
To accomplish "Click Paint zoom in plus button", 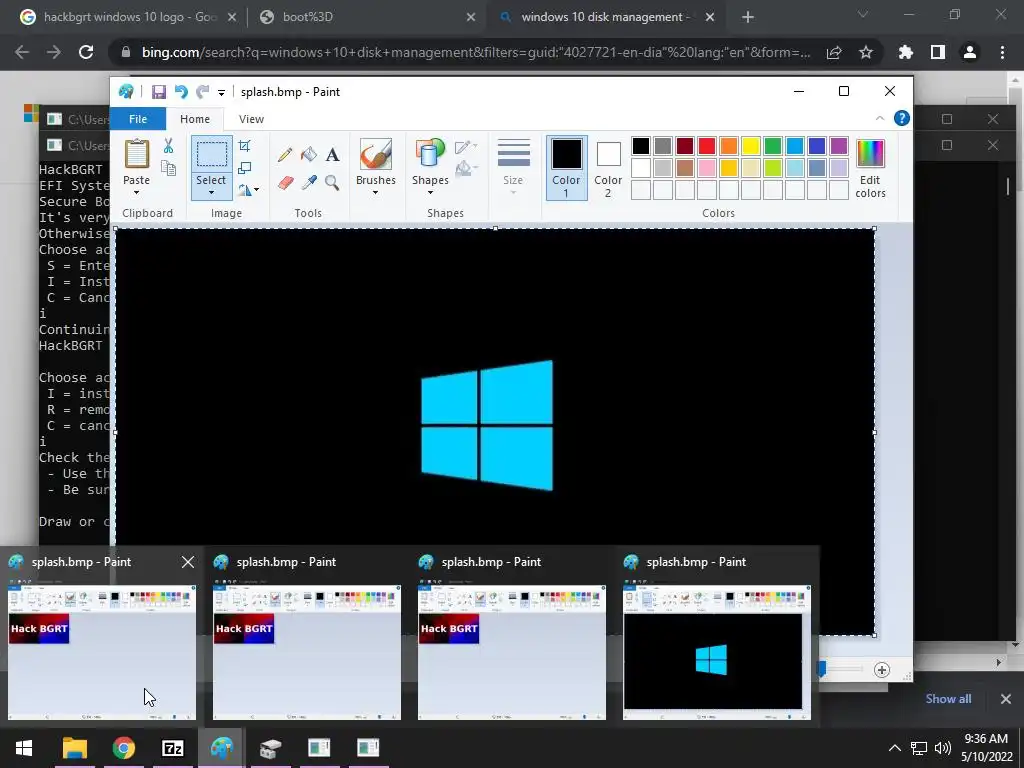I will tap(882, 670).
